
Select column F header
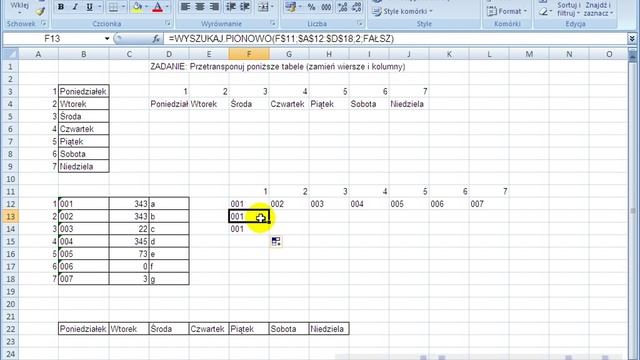[x=249, y=54]
